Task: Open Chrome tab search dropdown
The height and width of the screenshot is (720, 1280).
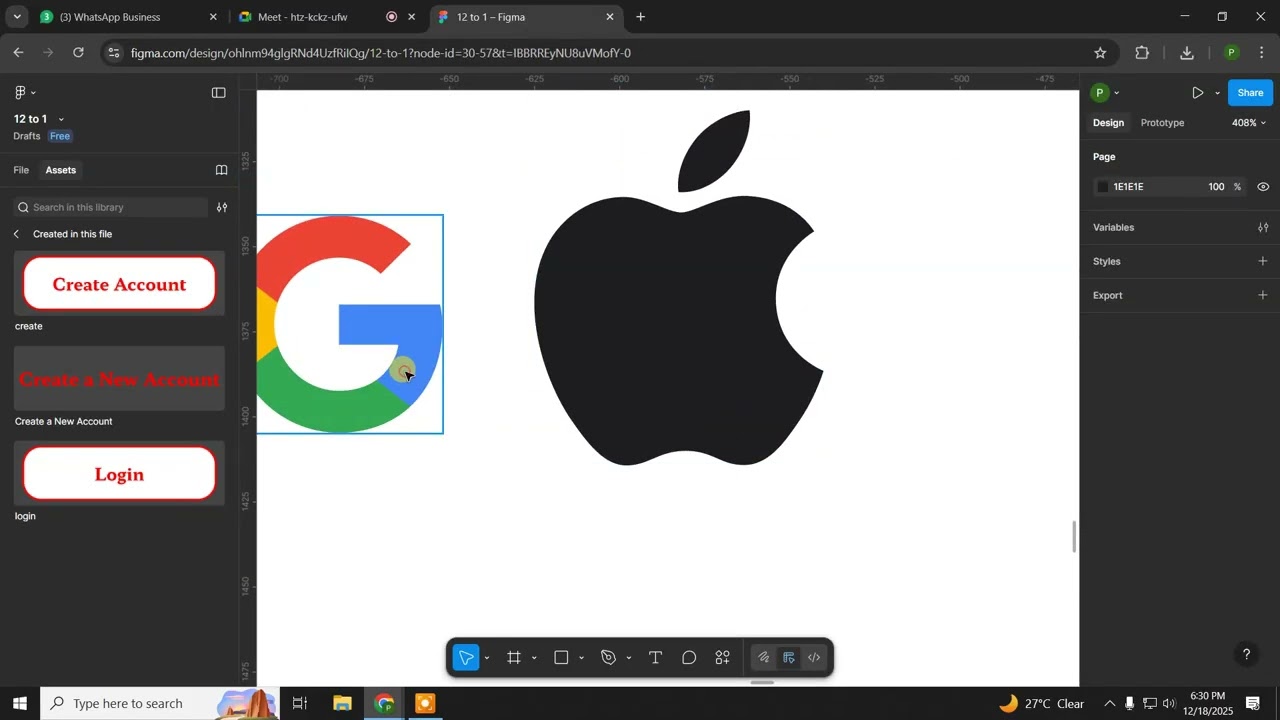Action: click(x=17, y=17)
